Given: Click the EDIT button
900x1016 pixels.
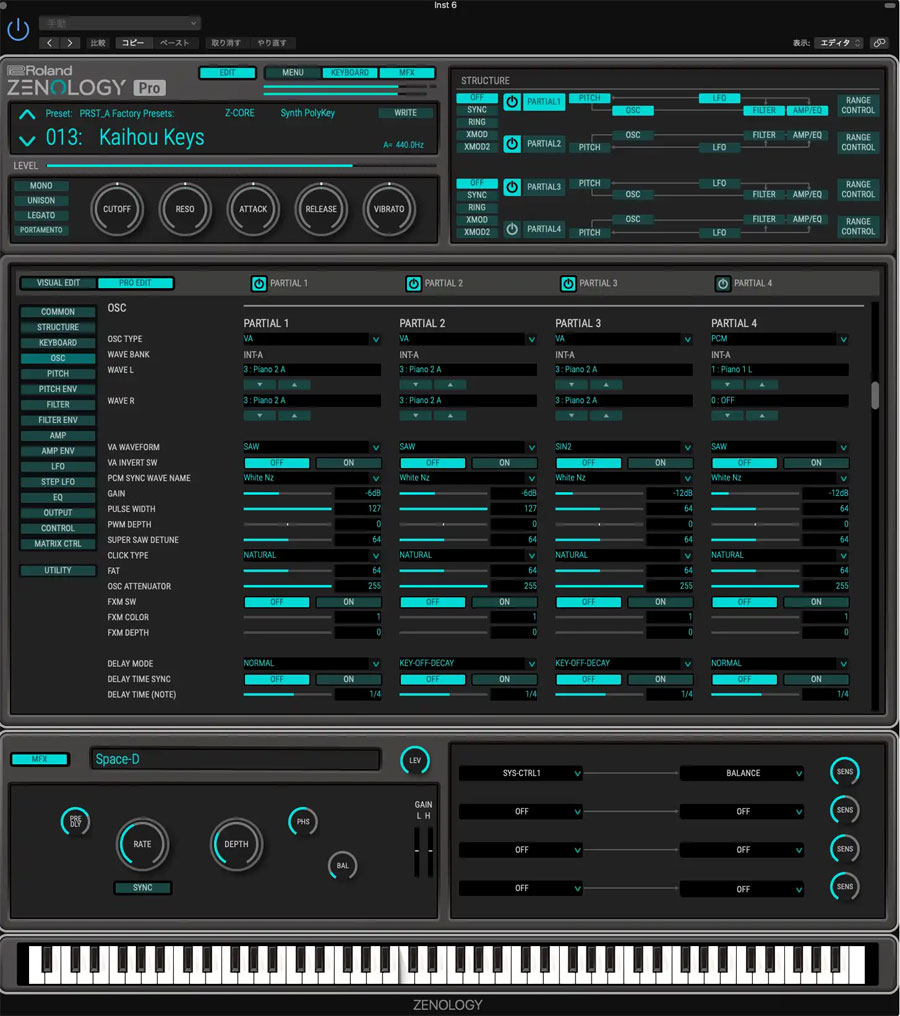Looking at the screenshot, I should pos(227,73).
